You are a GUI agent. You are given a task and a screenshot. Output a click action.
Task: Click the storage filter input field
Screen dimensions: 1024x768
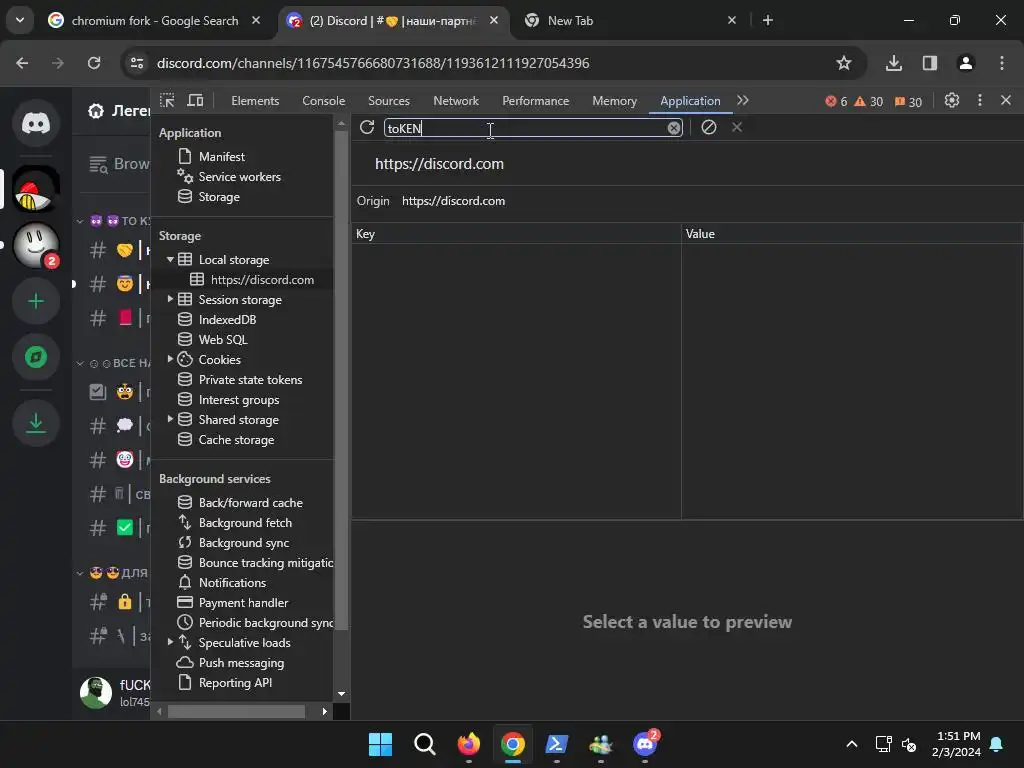pos(533,128)
